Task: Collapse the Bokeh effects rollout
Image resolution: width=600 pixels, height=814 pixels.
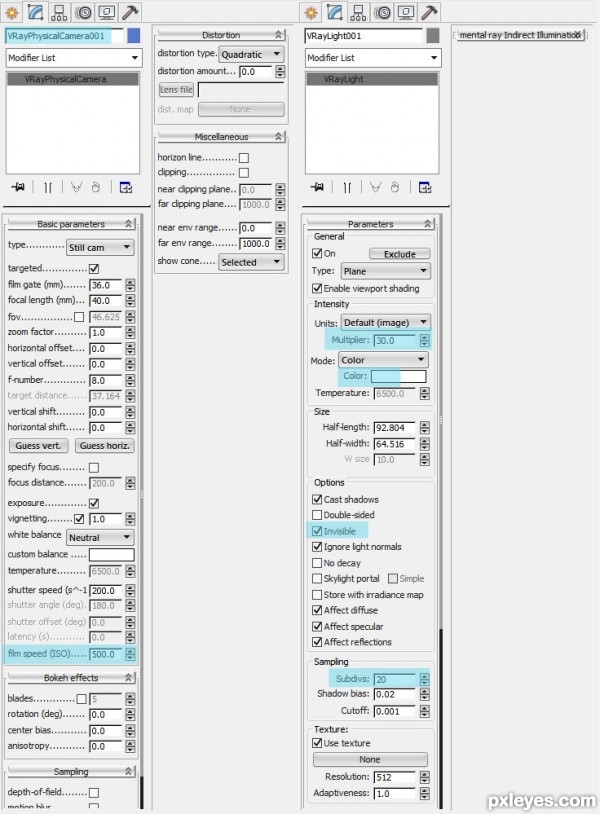Action: (x=71, y=677)
